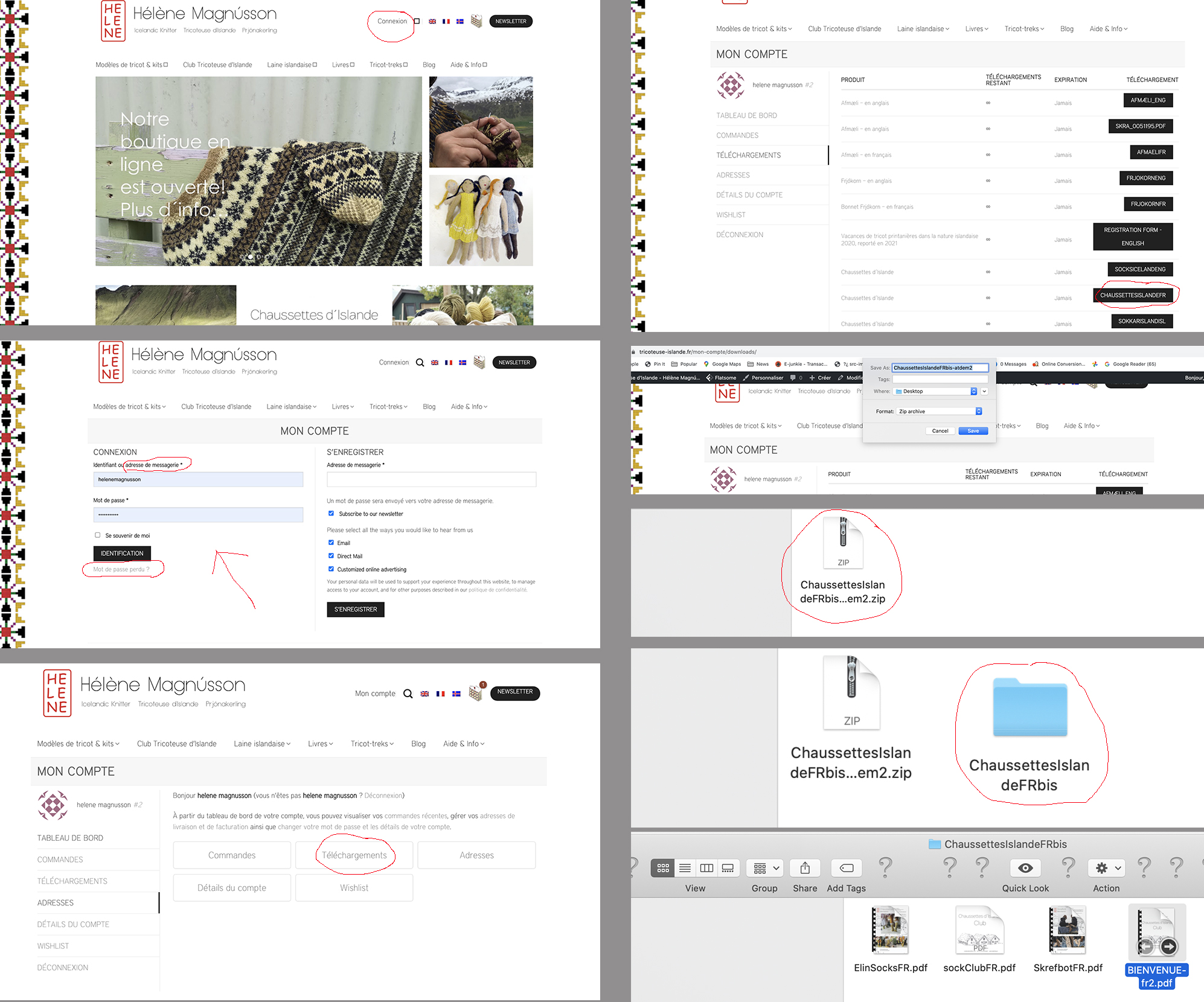Click Cancel in the save dialog

click(940, 431)
